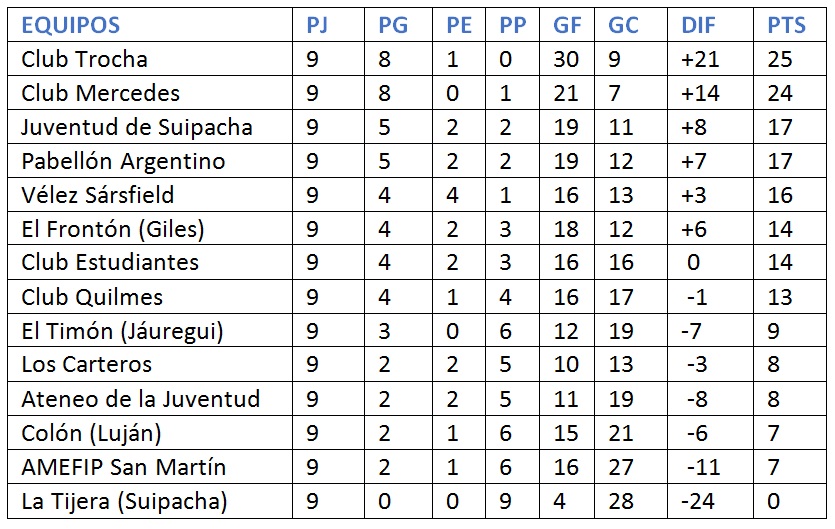Click Juventud de Suipacha team name

tap(136, 127)
